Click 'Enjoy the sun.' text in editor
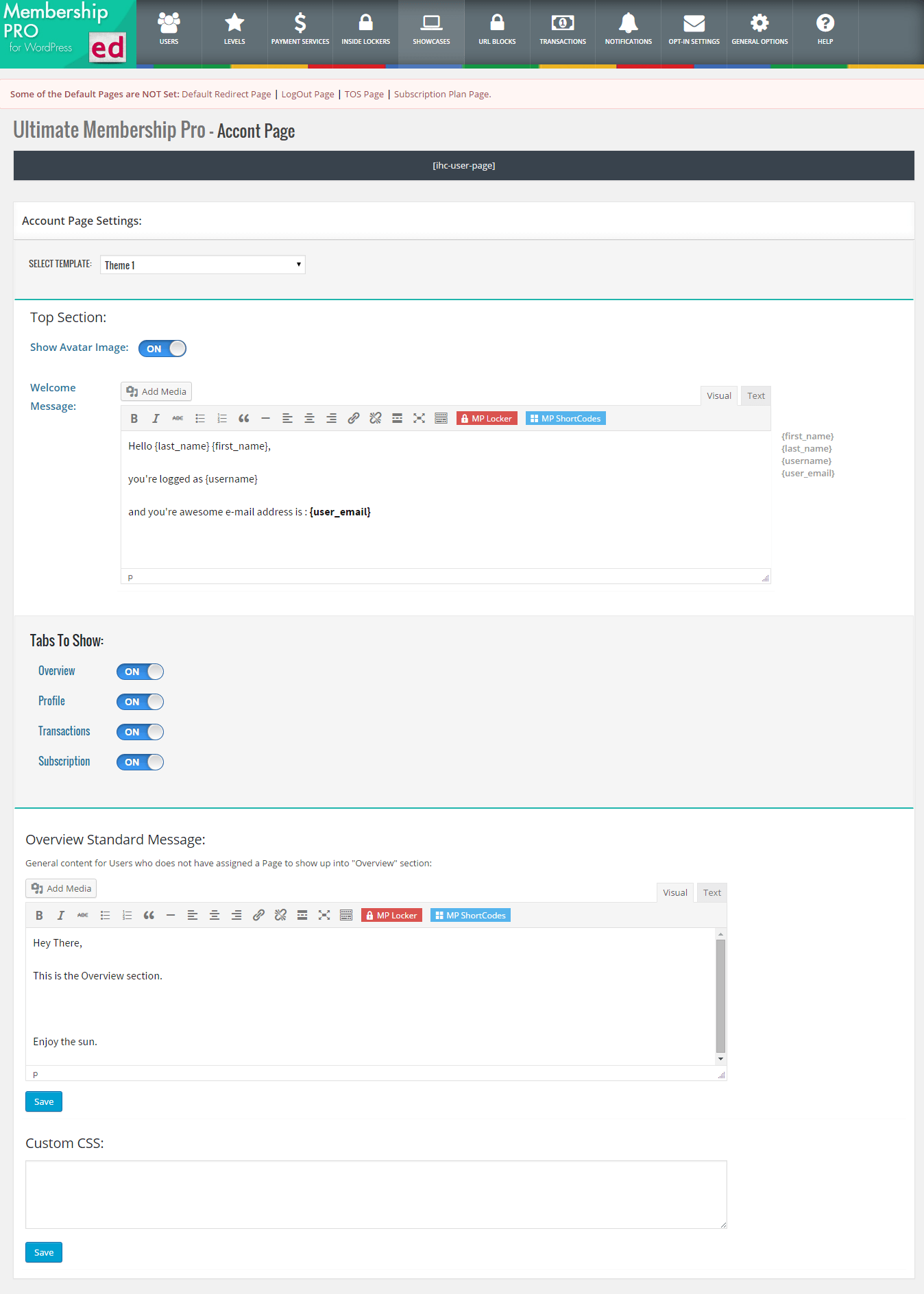Screen dimensions: 924x1294 (65, 1042)
